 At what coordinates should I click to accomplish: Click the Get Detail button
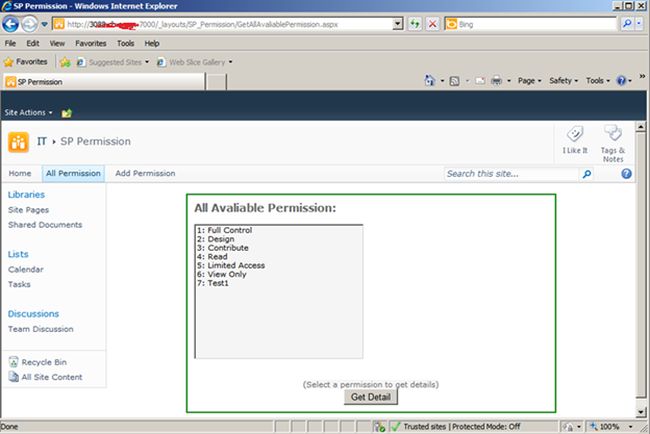coord(371,397)
